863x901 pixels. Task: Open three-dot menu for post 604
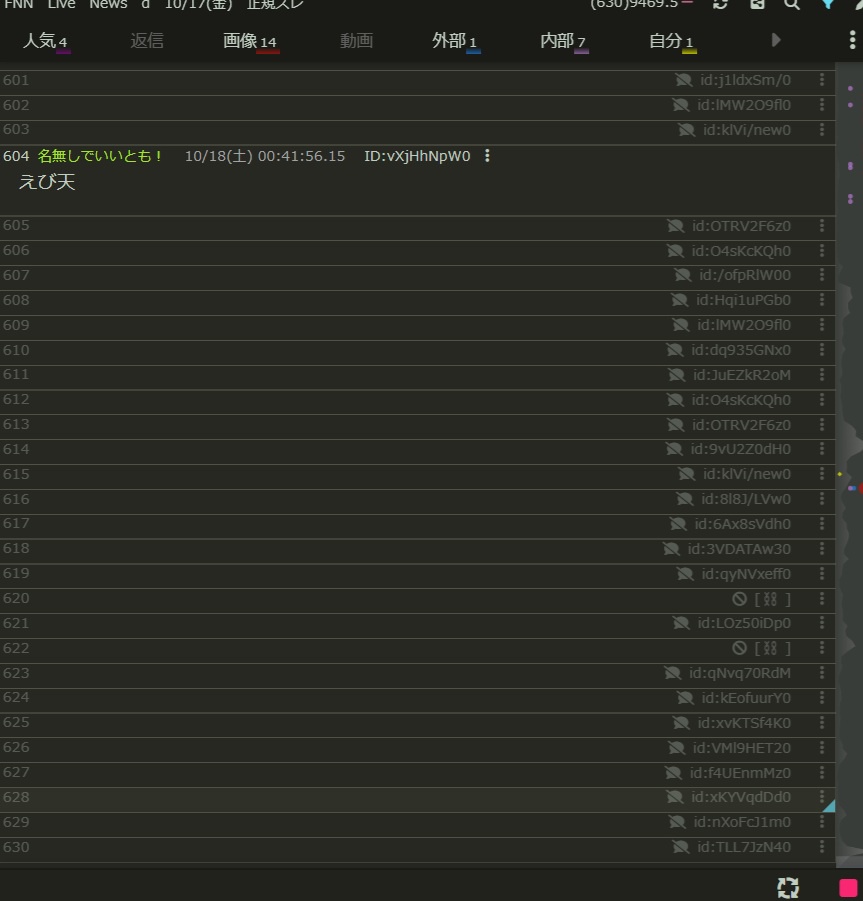(487, 156)
